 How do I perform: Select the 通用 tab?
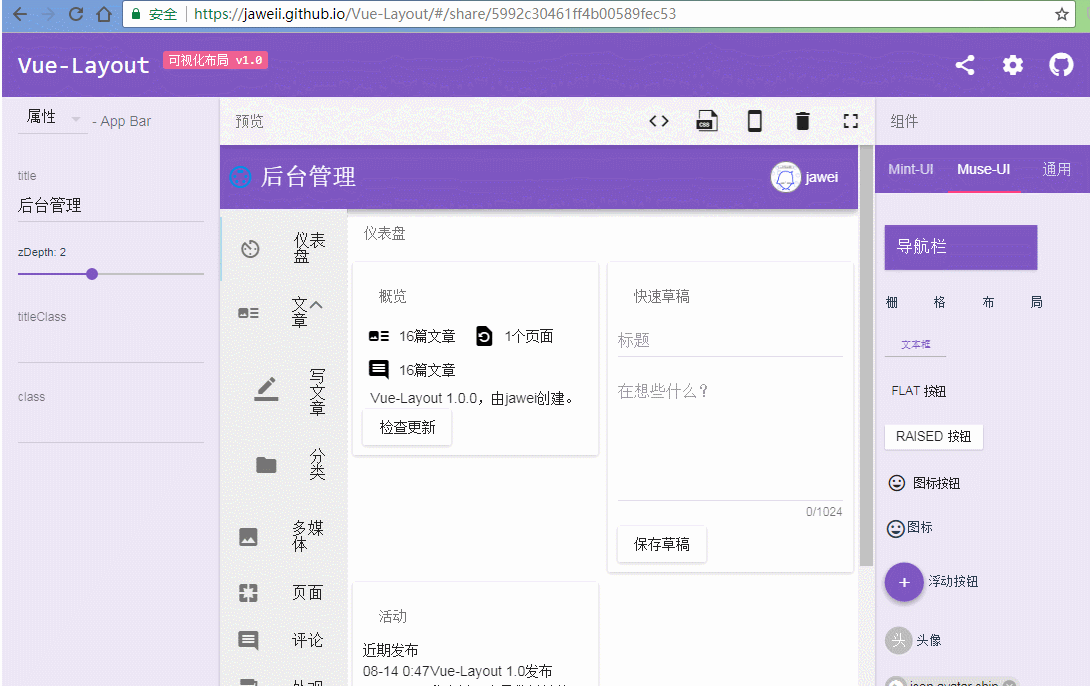point(1056,169)
